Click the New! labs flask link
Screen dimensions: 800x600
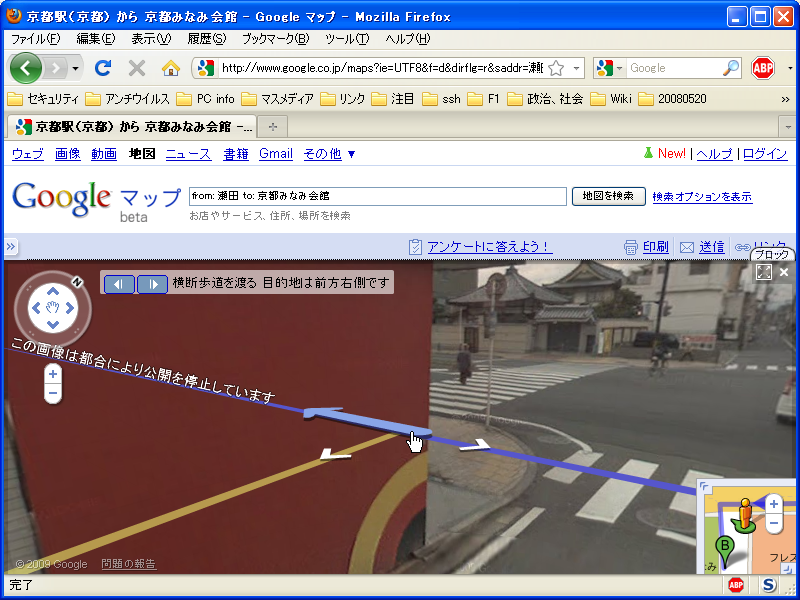pyautogui.click(x=664, y=154)
